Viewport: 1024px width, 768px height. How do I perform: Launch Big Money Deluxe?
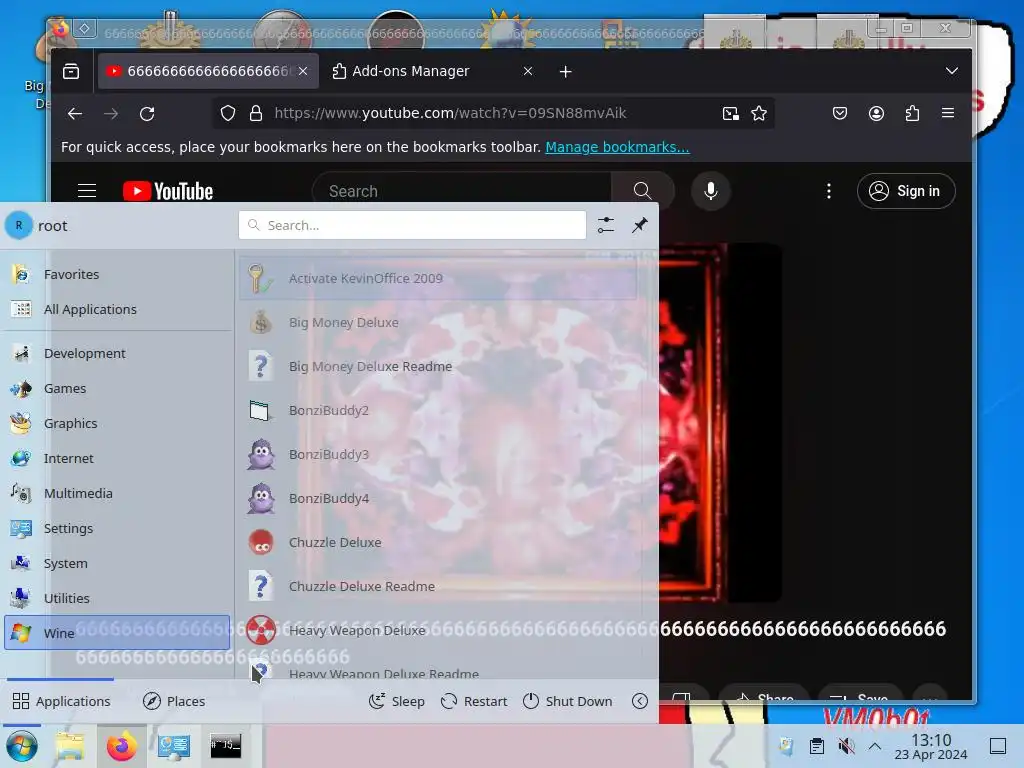click(x=438, y=323)
